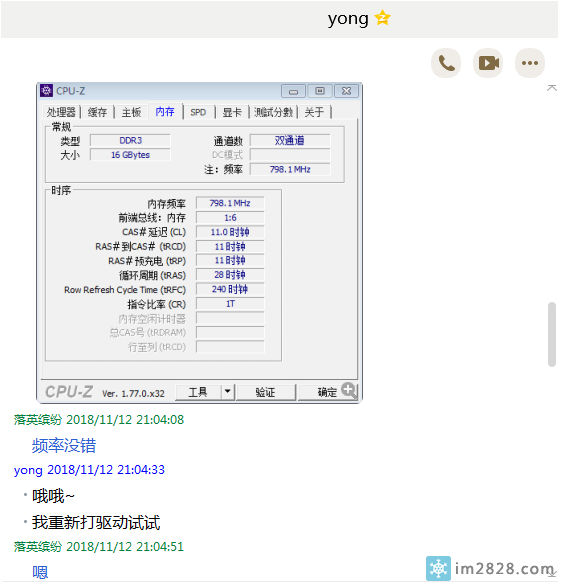This screenshot has width=561, height=586.
Task: Click the CPU-Z version text Ver. 1.77.0.x32
Action: [133, 393]
